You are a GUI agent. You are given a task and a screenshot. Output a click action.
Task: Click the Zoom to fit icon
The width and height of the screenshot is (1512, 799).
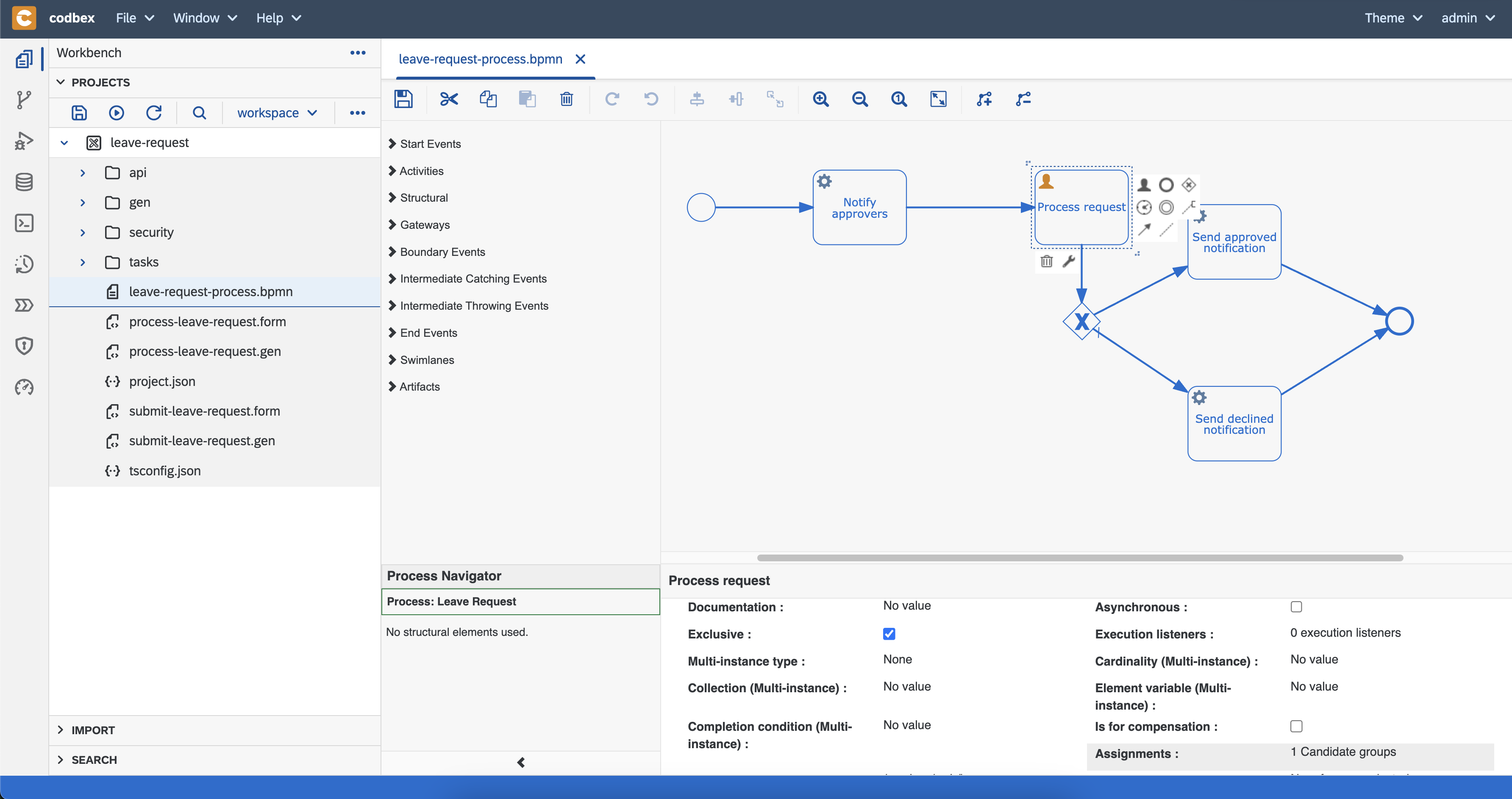click(x=939, y=99)
